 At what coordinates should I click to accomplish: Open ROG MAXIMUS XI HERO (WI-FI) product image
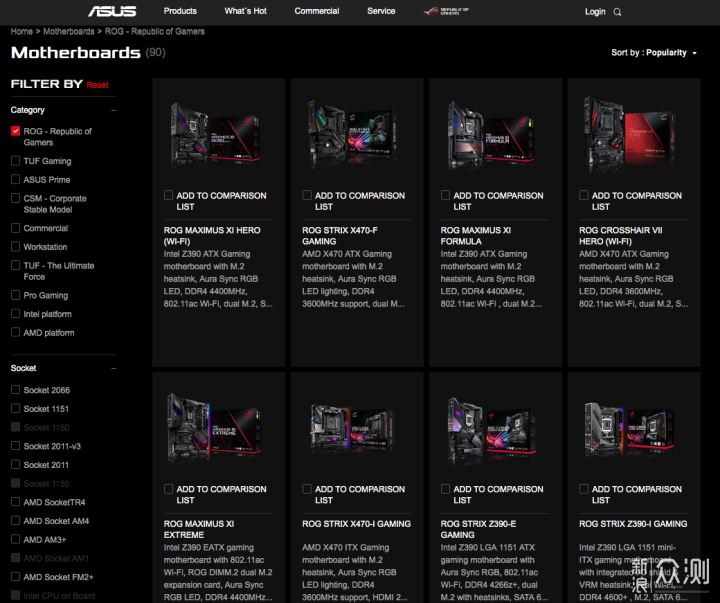tap(215, 135)
